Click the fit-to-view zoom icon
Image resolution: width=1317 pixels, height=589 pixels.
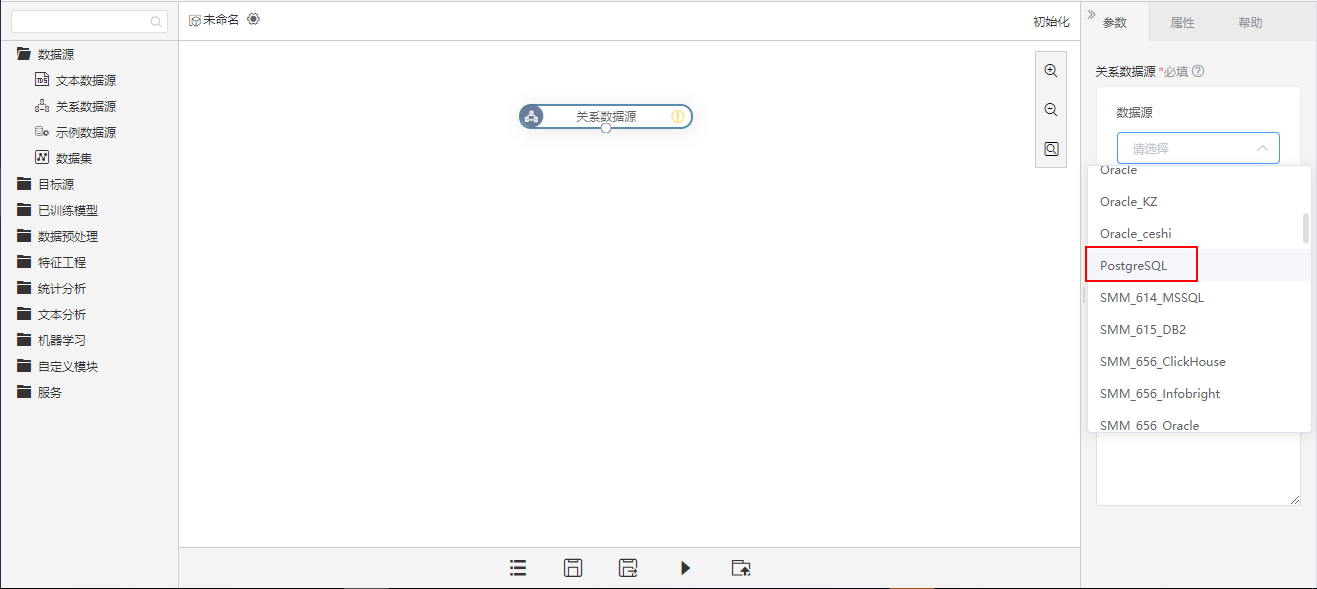pos(1051,149)
